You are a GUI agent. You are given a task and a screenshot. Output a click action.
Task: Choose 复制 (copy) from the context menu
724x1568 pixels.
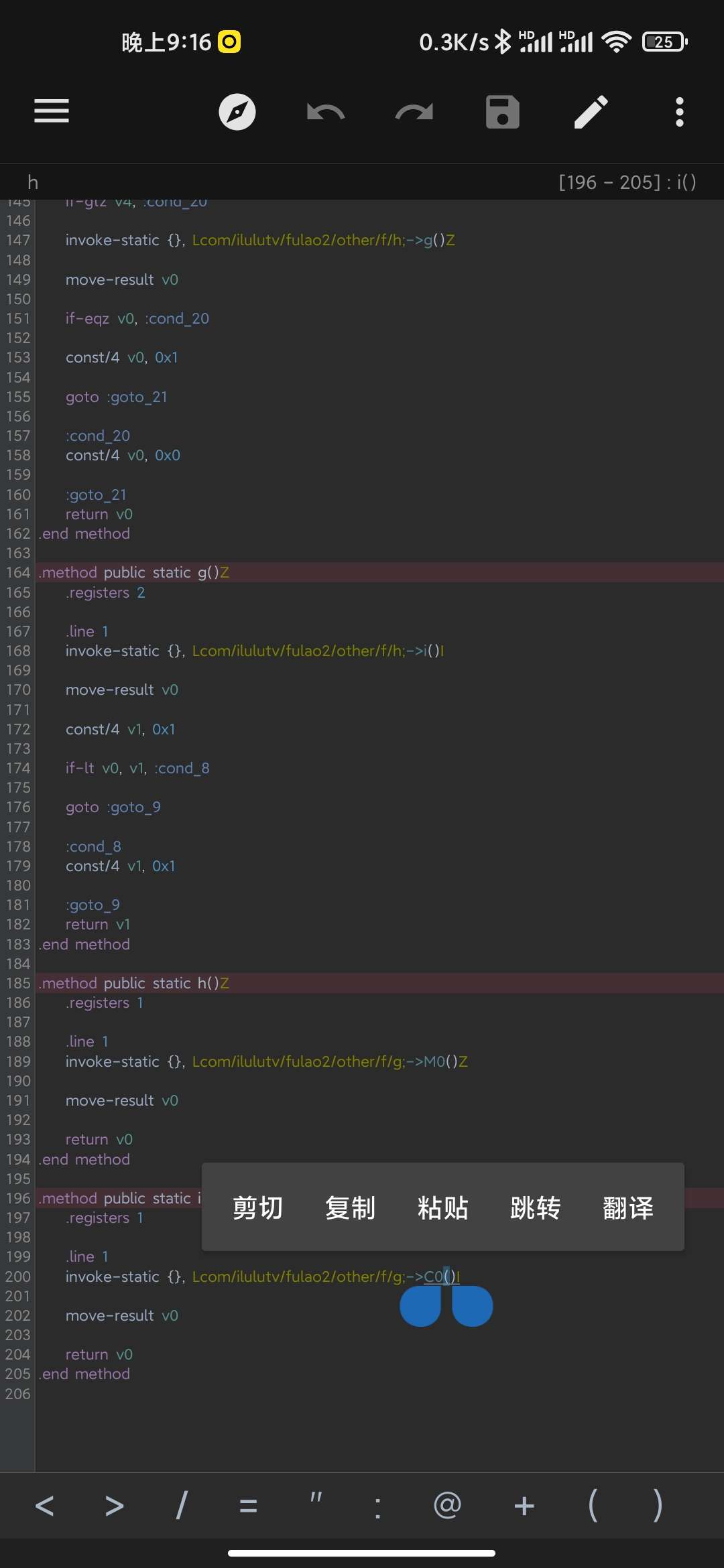click(x=350, y=1207)
